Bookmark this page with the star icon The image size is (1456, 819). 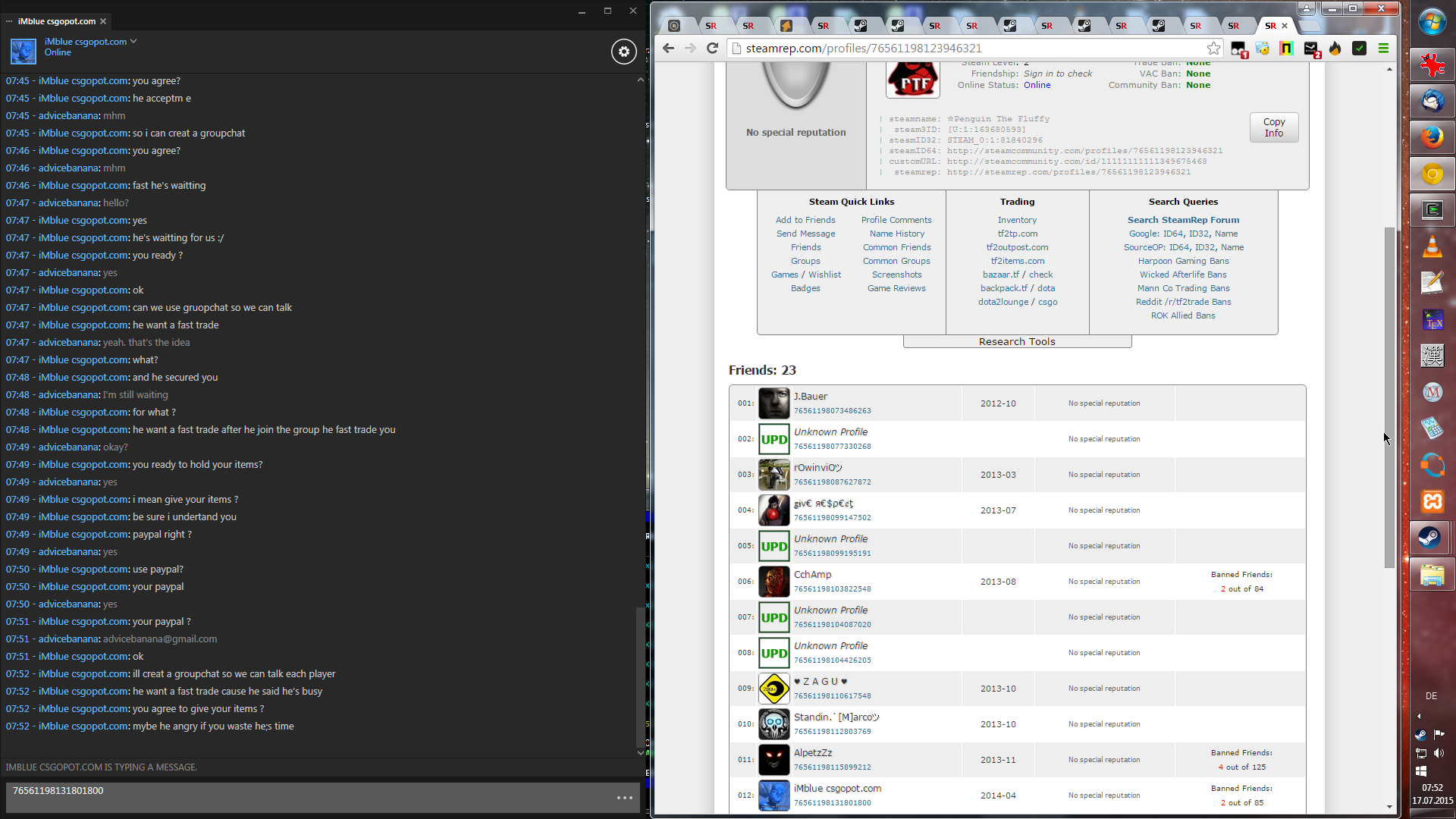tap(1213, 49)
